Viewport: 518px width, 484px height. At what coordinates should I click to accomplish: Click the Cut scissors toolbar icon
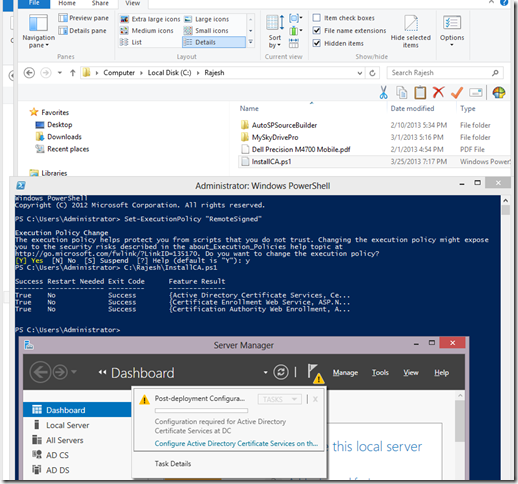click(x=383, y=92)
